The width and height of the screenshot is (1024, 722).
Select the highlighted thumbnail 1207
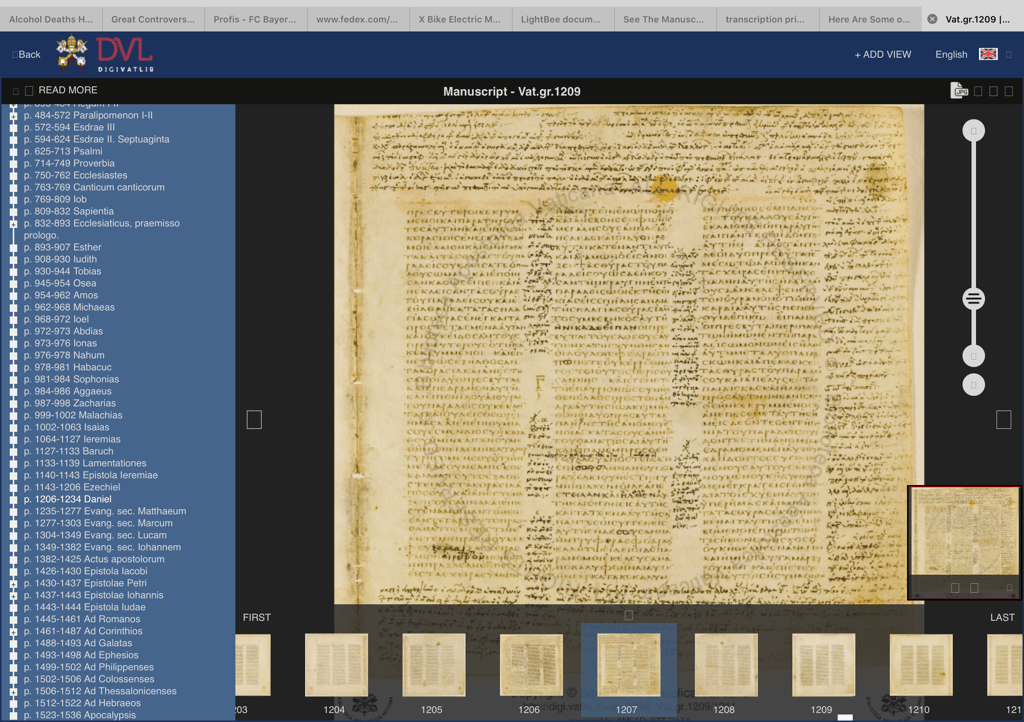(x=628, y=665)
